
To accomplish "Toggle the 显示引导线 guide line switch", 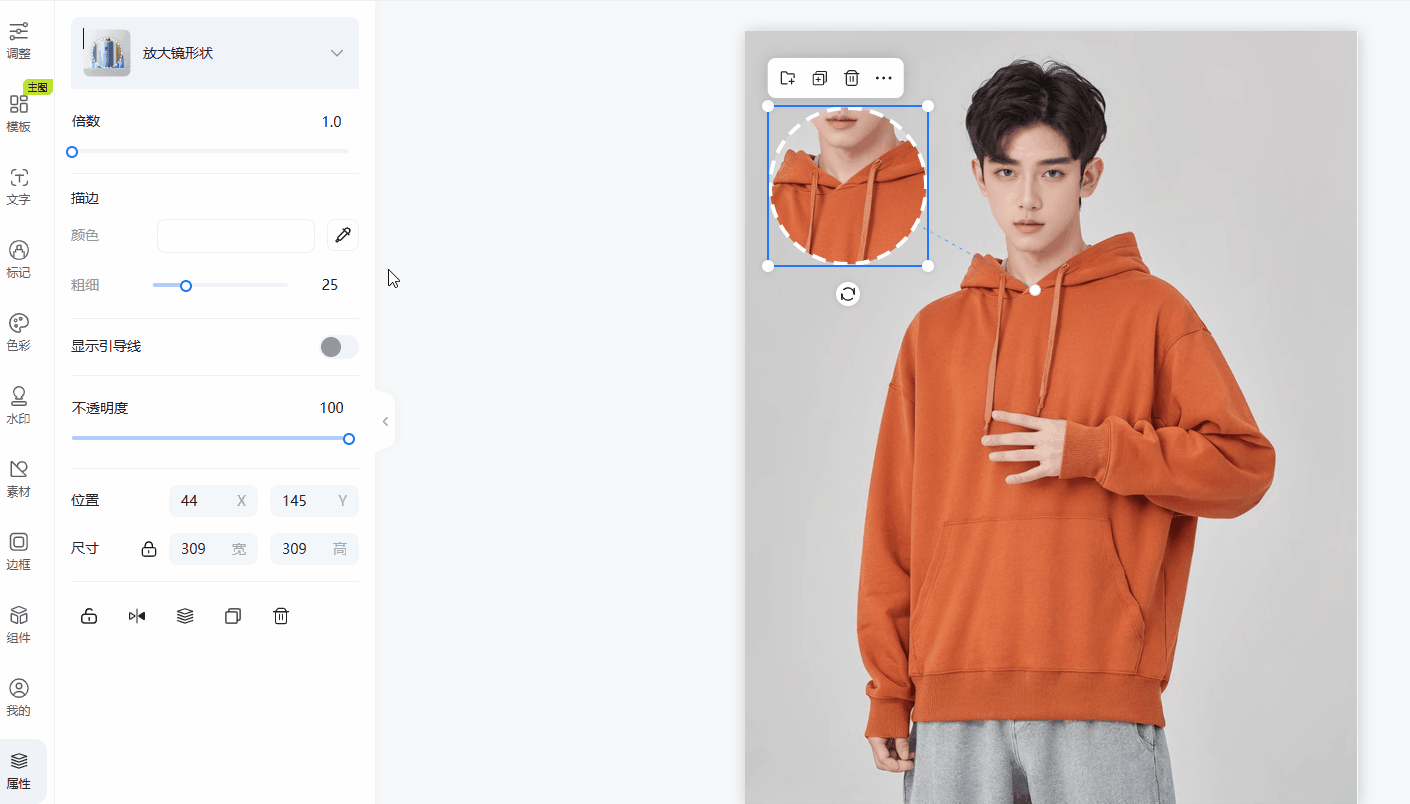I will [338, 347].
